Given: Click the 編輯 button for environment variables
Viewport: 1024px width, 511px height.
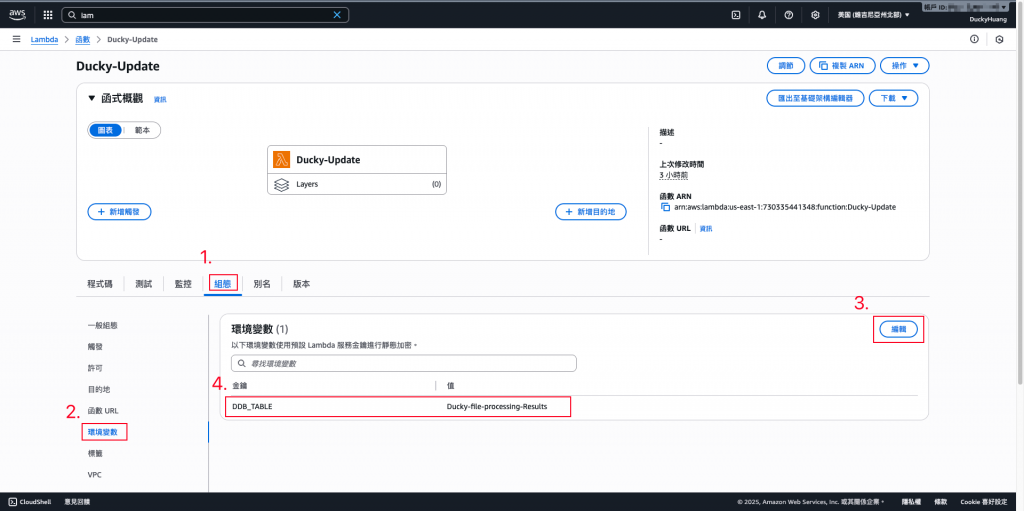Looking at the screenshot, I should pos(899,330).
